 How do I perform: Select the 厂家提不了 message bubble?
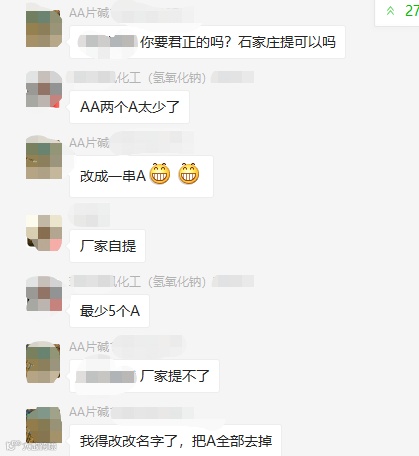point(144,376)
